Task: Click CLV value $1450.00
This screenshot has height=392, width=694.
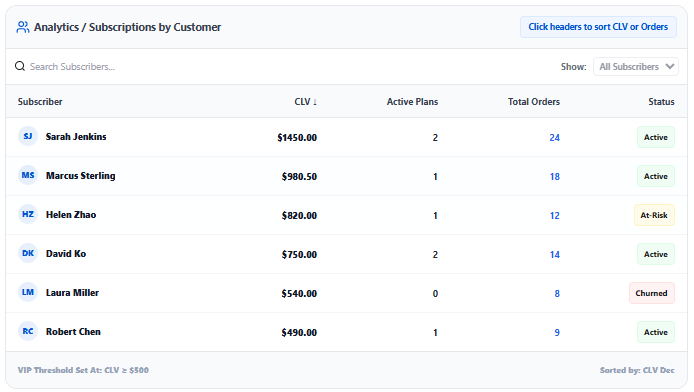Action: (x=297, y=138)
